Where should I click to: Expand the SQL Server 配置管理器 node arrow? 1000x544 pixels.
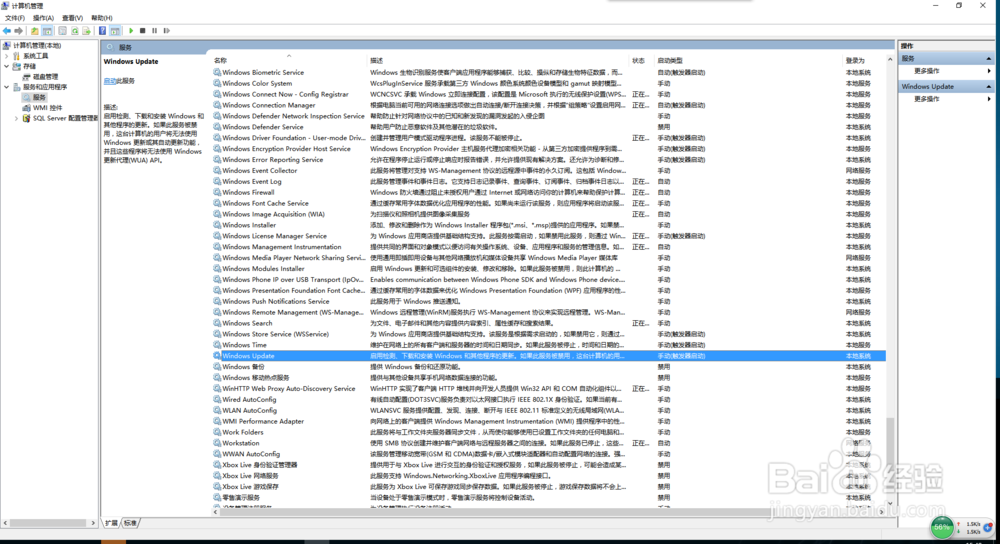point(17,118)
